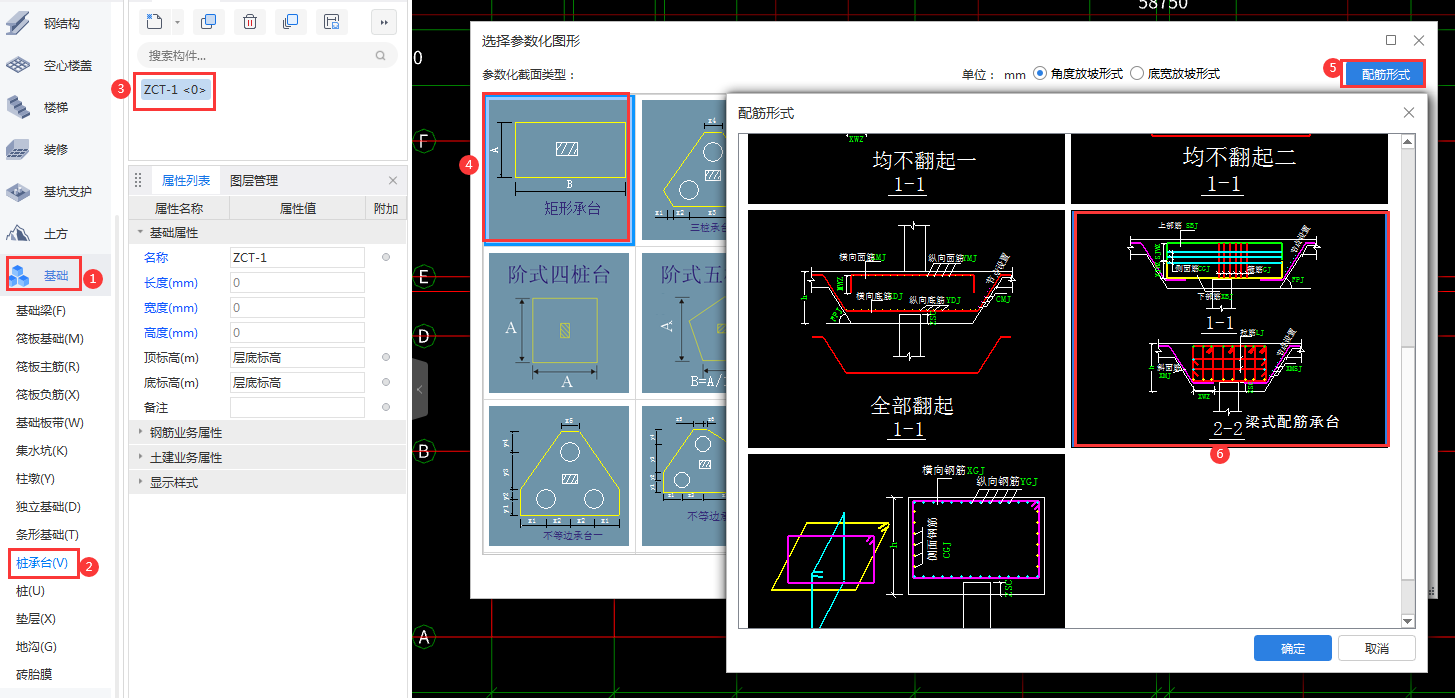Screen dimensions: 1455x698
Task: Select 柱墩(Y) in the list
Action: (x=36, y=479)
